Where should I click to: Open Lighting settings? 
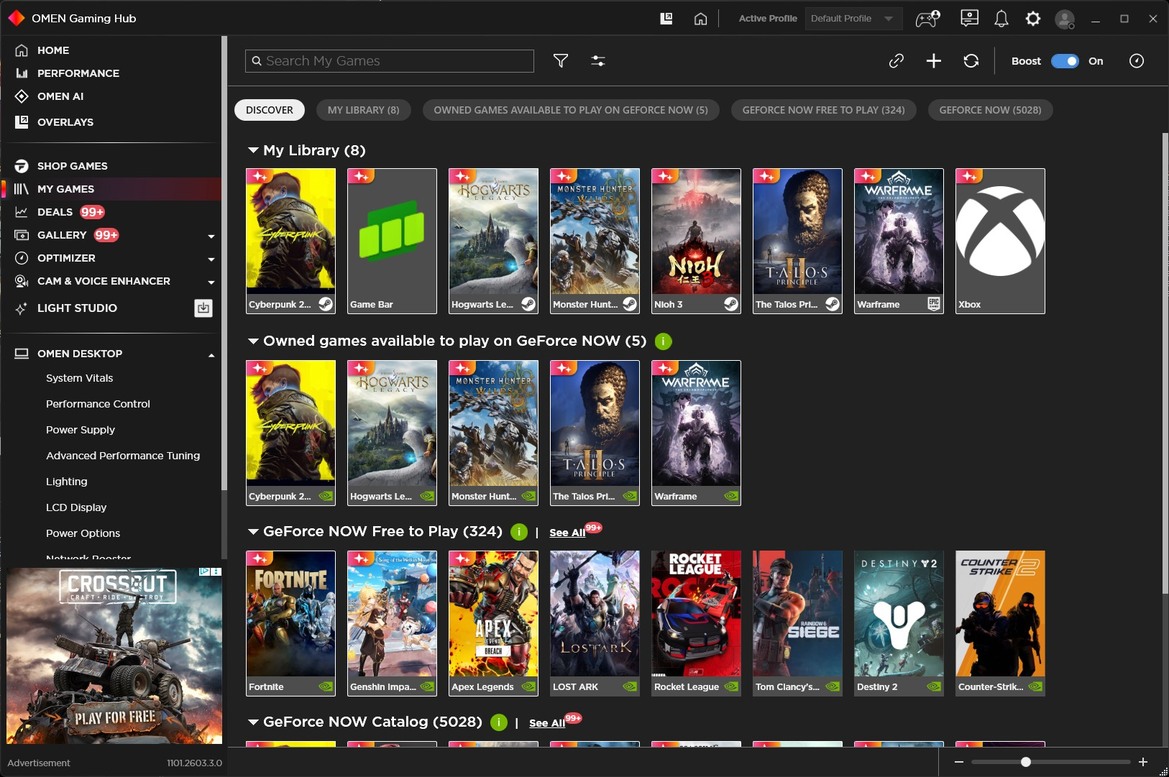66,482
